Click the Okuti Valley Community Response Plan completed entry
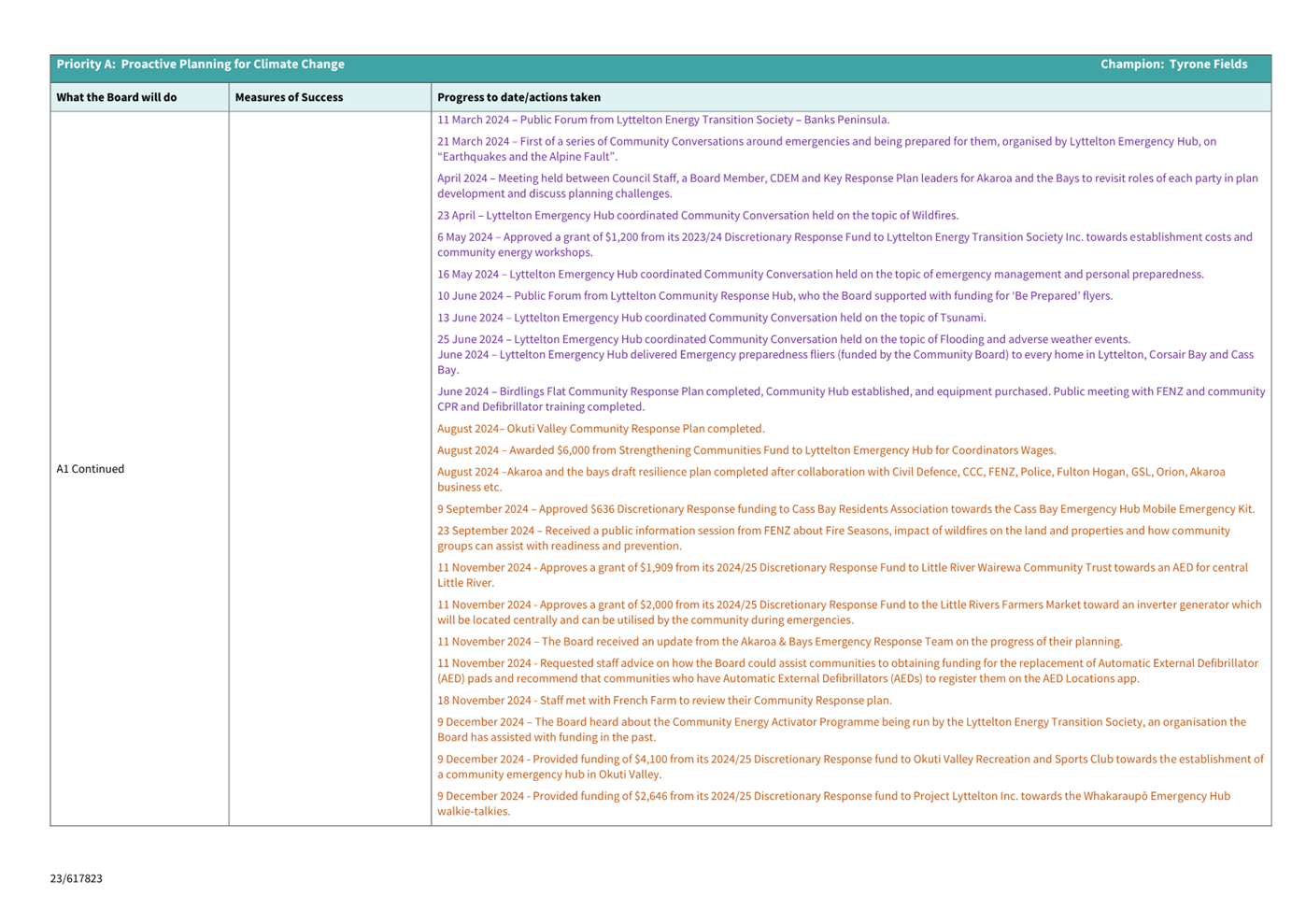The image size is (1306, 924). (600, 429)
